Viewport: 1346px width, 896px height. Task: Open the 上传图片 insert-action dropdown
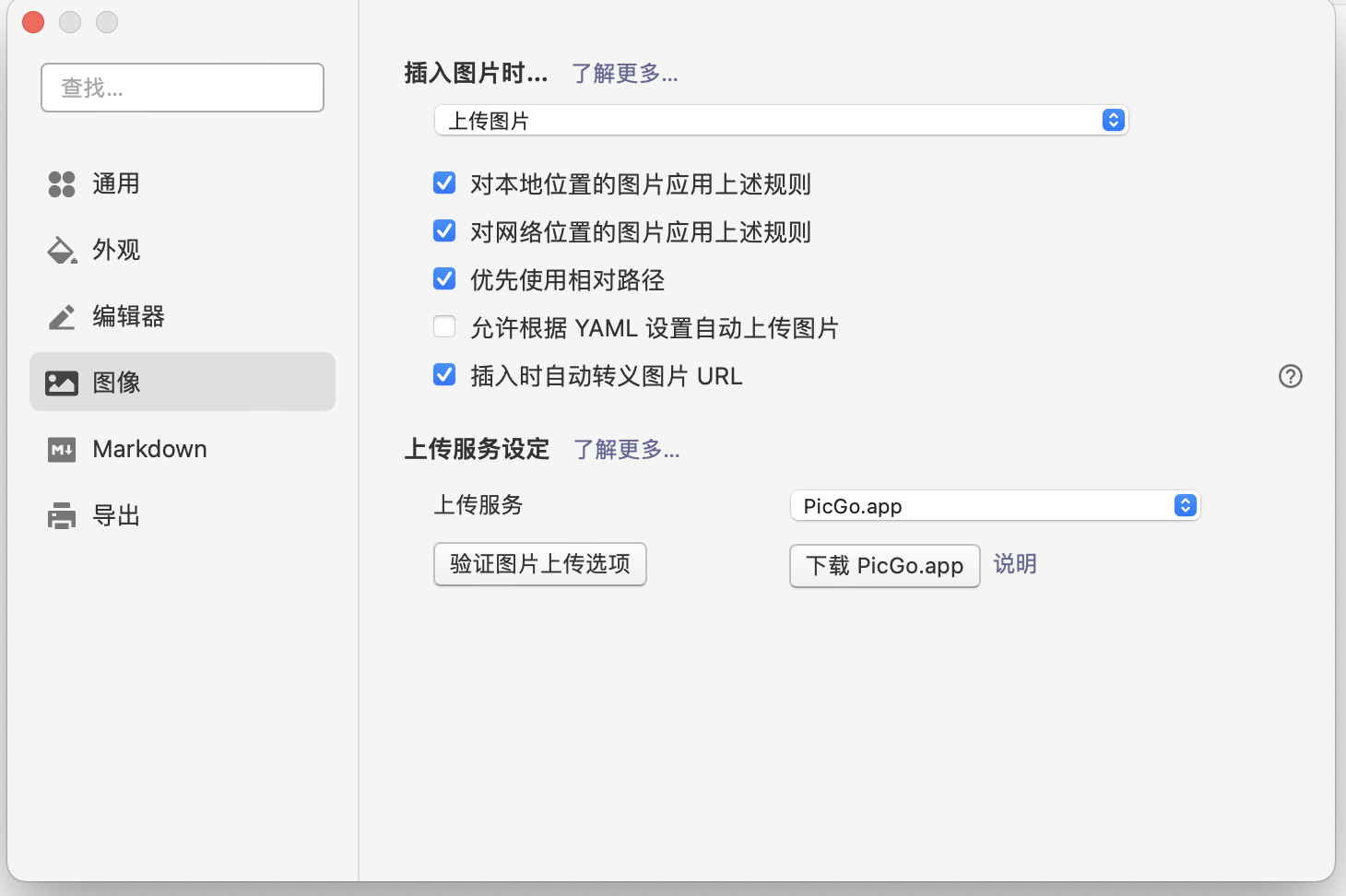[x=782, y=121]
